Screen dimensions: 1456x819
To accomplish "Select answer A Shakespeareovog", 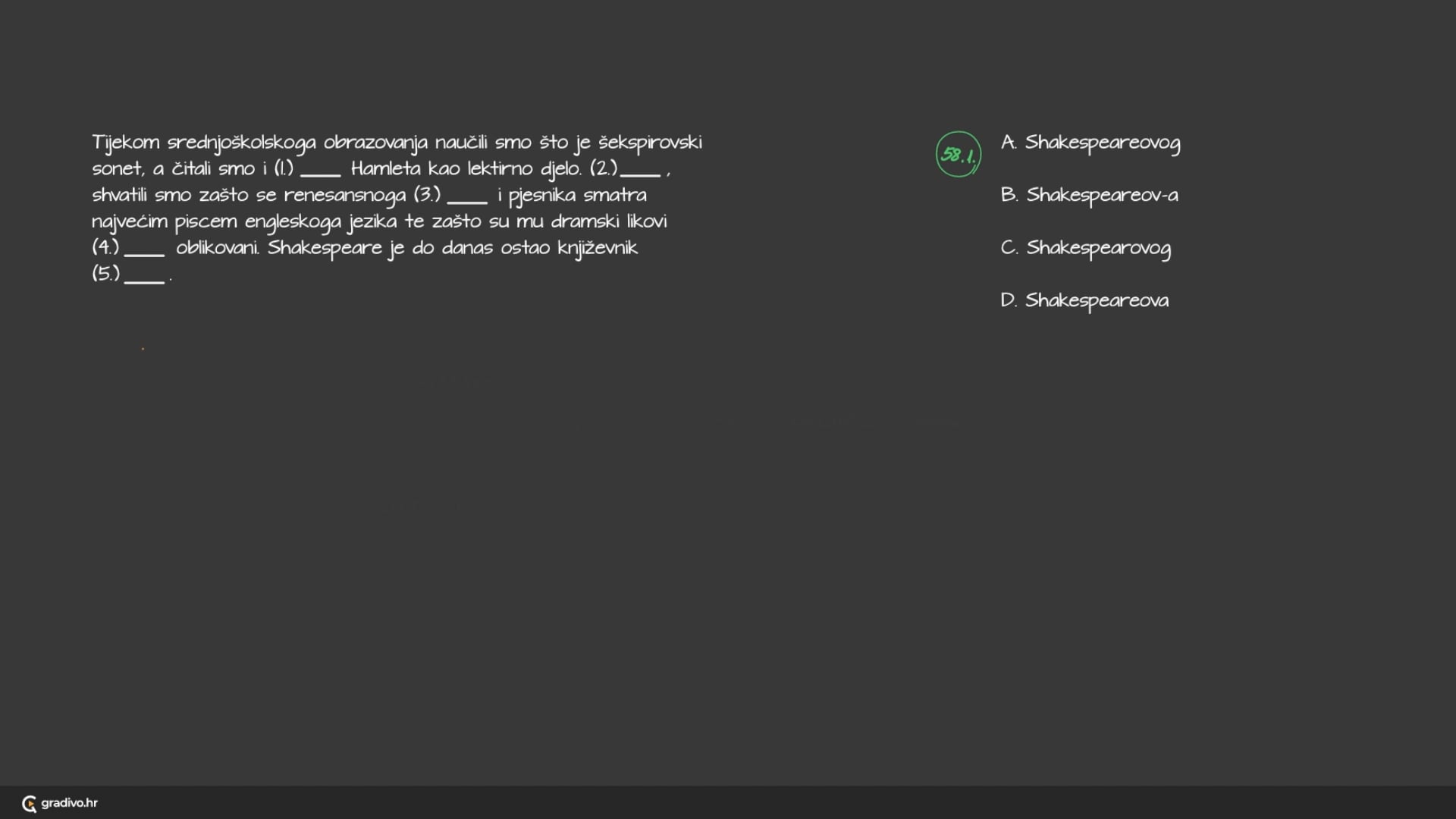I will click(1090, 143).
